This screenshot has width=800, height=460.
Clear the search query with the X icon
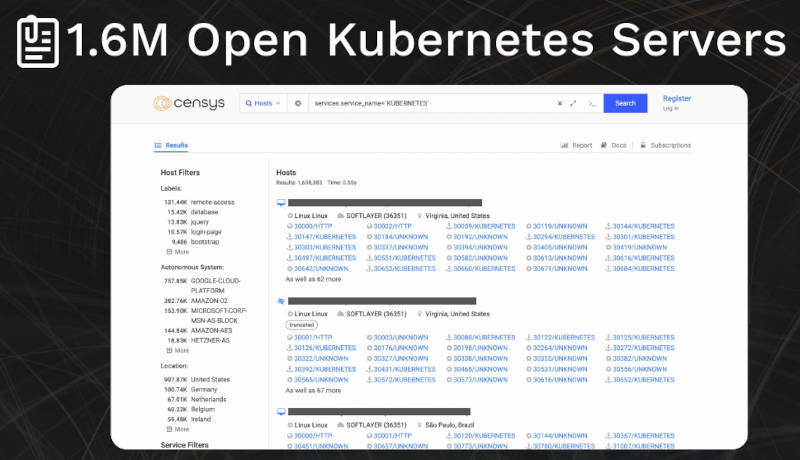click(560, 103)
